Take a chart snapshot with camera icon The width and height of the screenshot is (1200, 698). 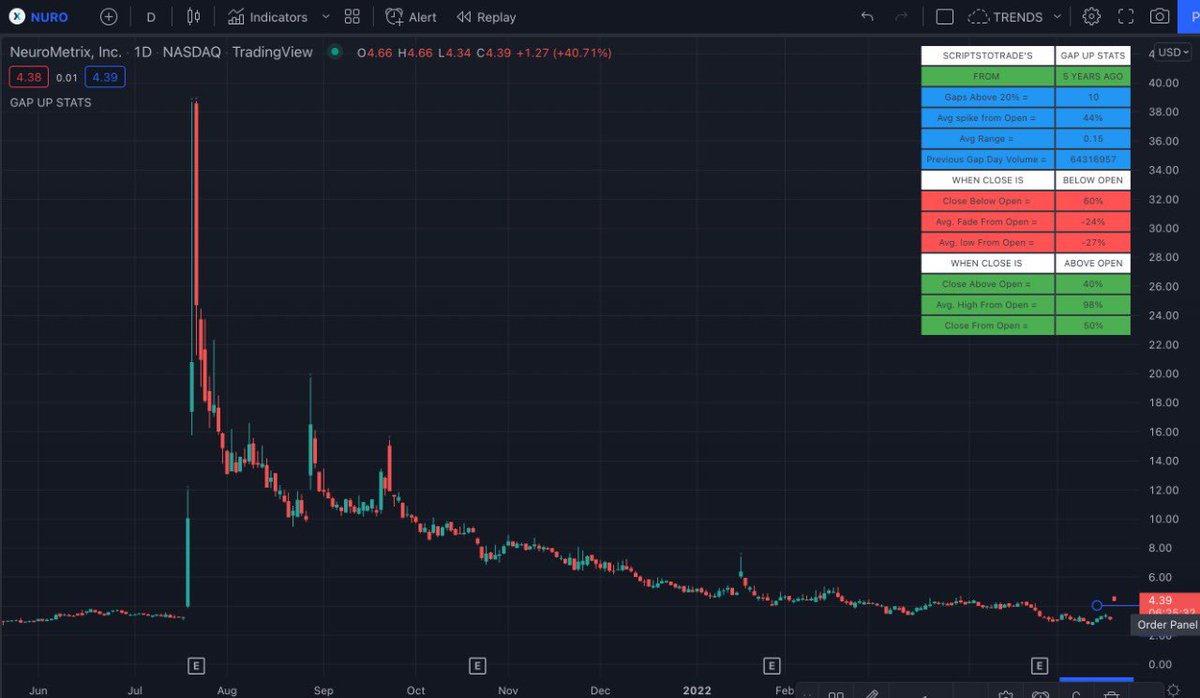tap(1159, 17)
